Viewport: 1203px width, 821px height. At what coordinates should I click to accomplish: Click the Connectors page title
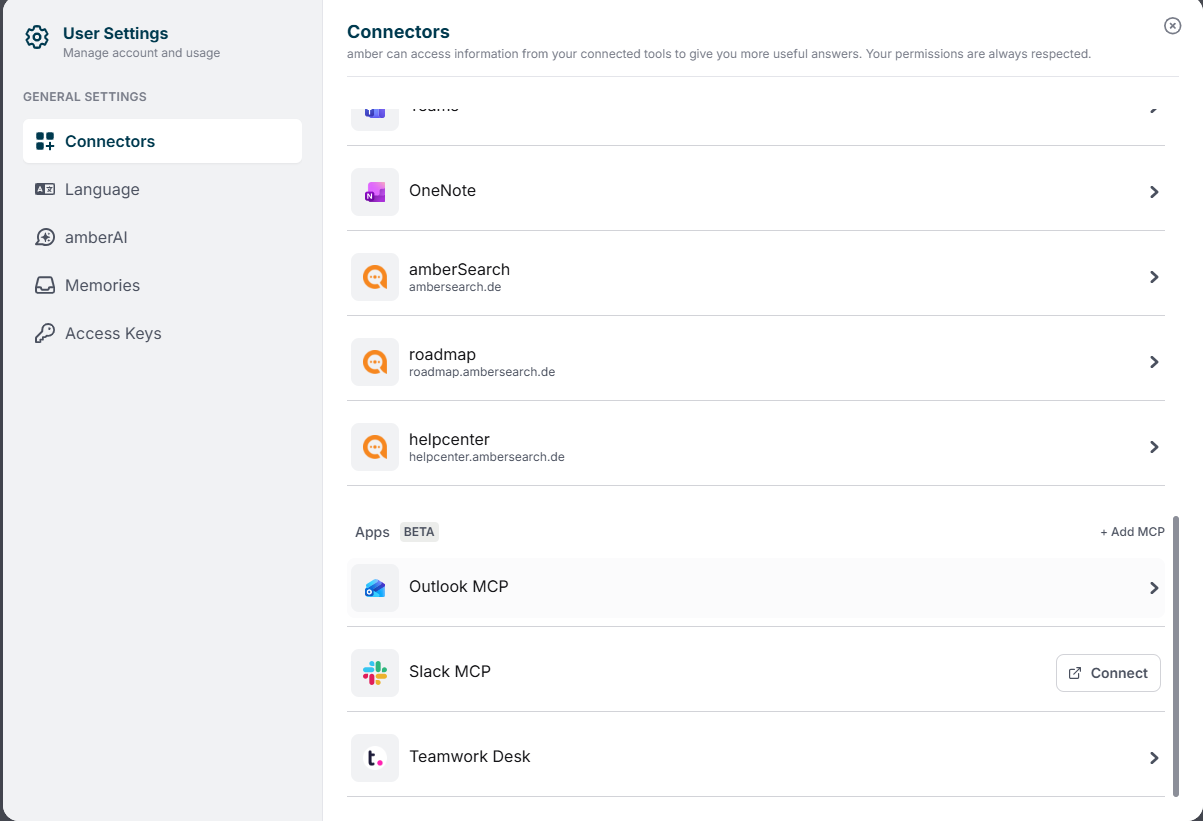398,32
